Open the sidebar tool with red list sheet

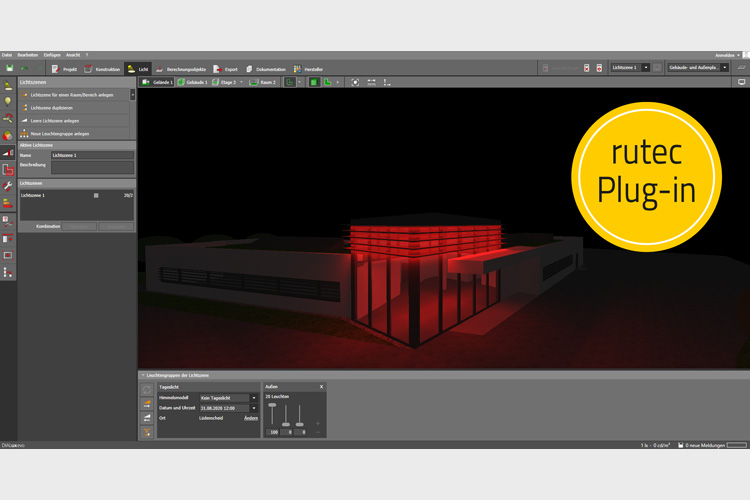click(8, 238)
